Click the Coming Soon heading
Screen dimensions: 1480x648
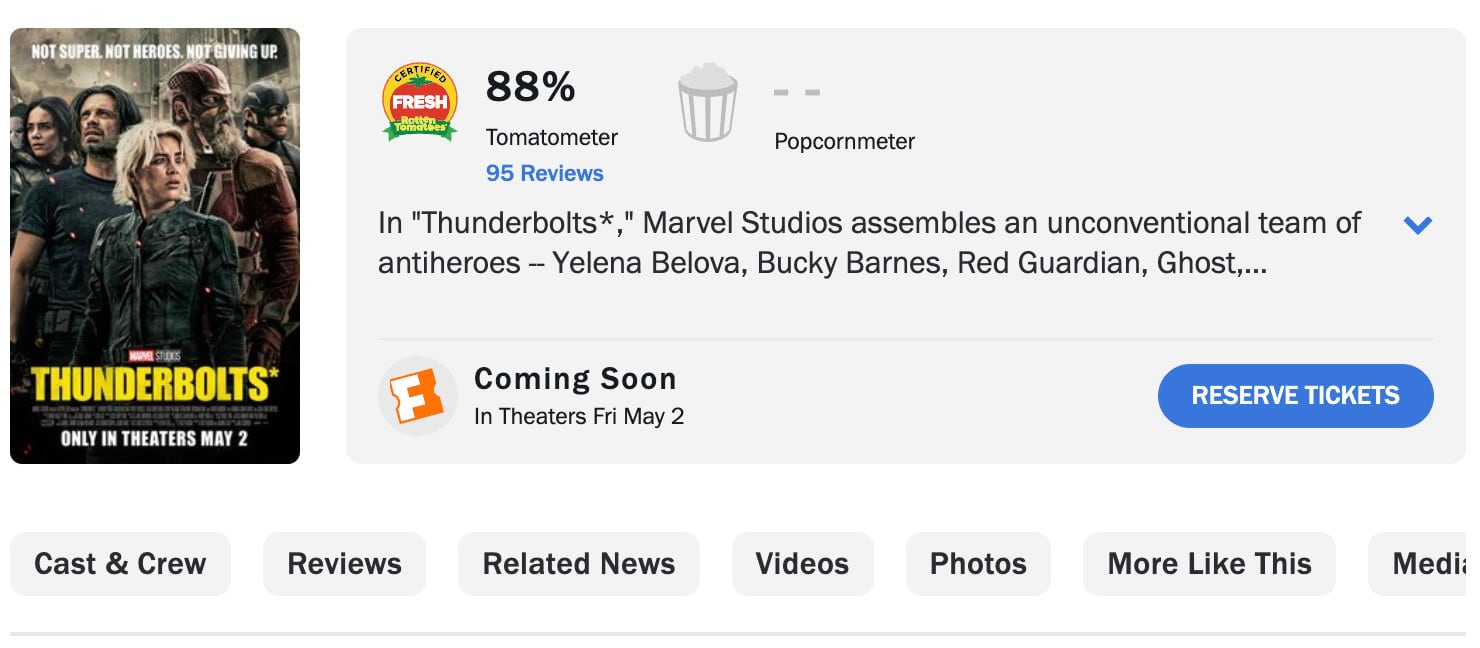click(575, 379)
